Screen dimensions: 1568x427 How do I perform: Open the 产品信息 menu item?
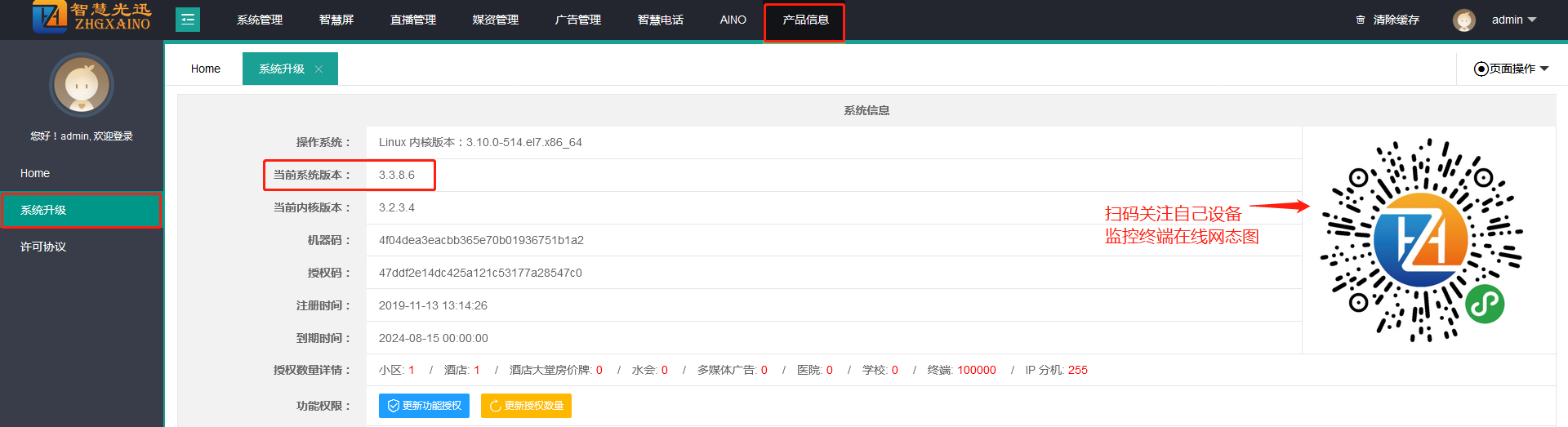[x=805, y=20]
